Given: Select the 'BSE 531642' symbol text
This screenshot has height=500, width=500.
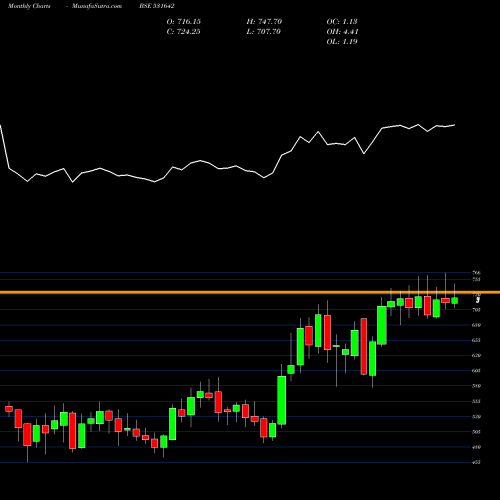Looking at the screenshot, I should tap(157, 6).
